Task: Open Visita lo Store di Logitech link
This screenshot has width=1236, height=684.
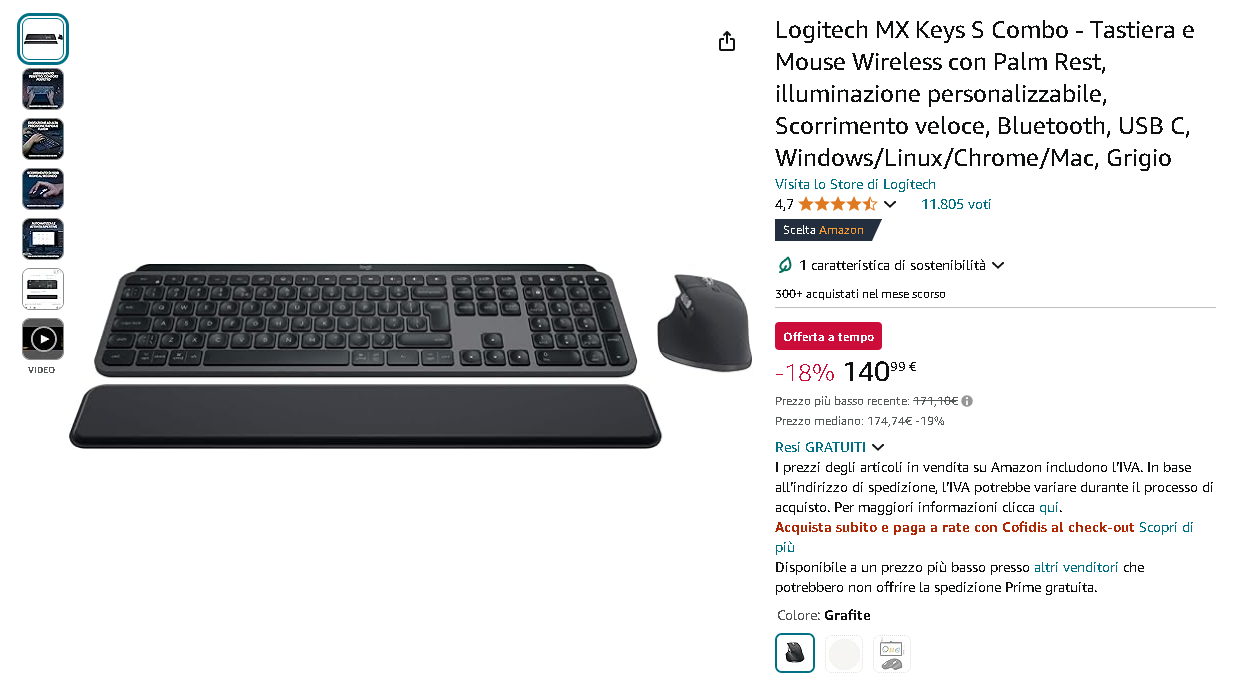Action: click(x=855, y=184)
